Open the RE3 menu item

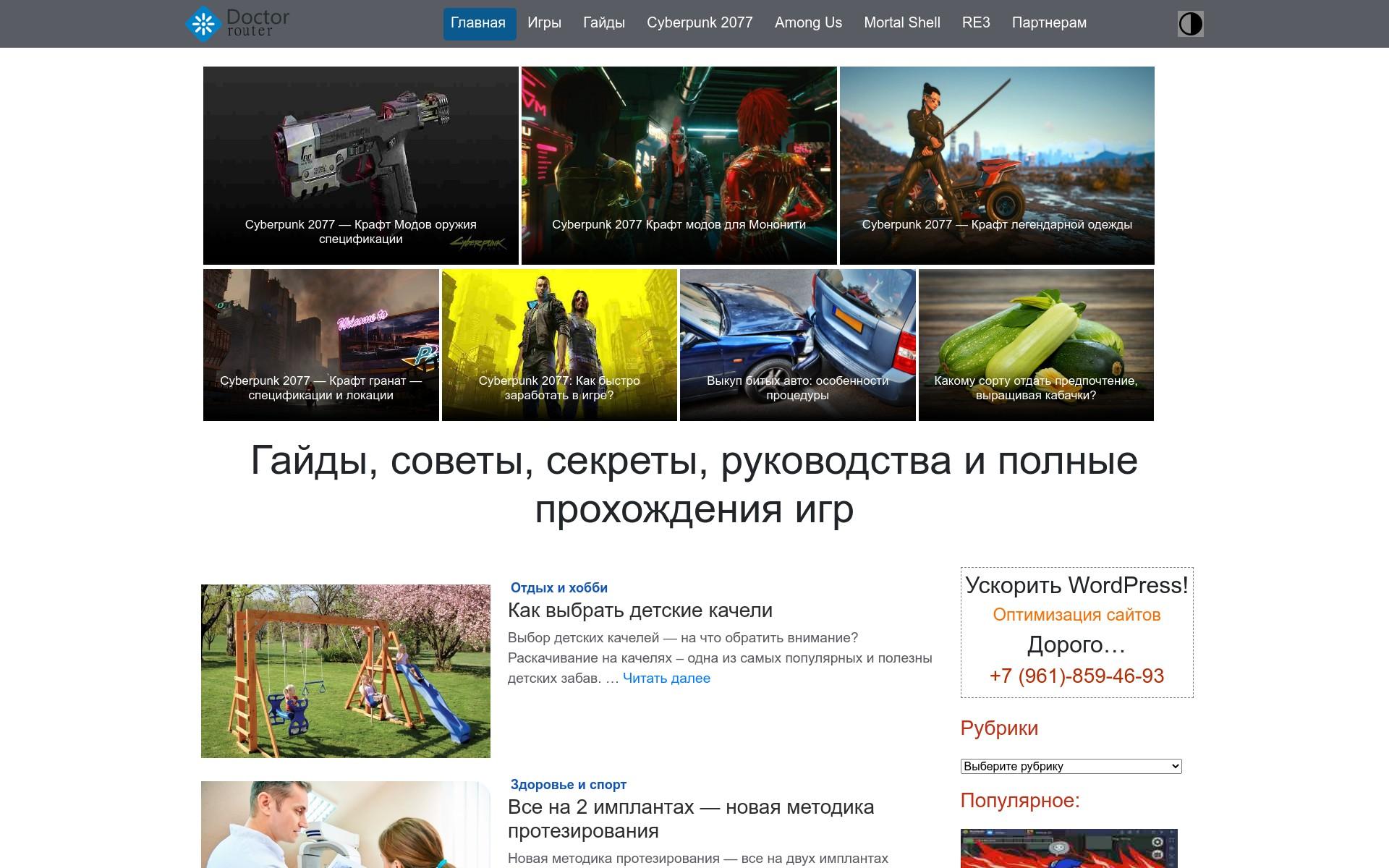click(976, 23)
